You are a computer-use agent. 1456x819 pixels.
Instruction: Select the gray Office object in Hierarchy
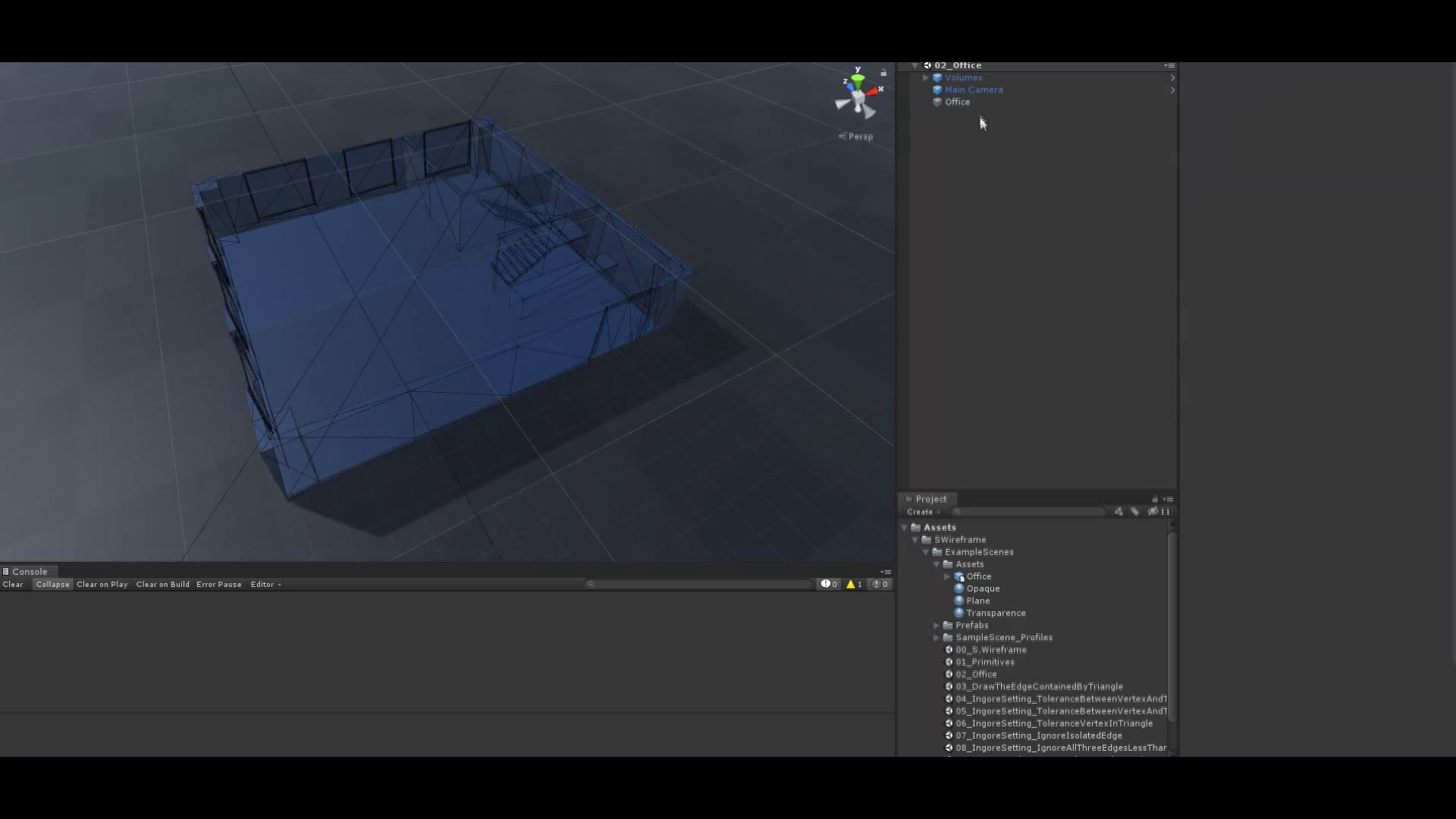point(957,102)
